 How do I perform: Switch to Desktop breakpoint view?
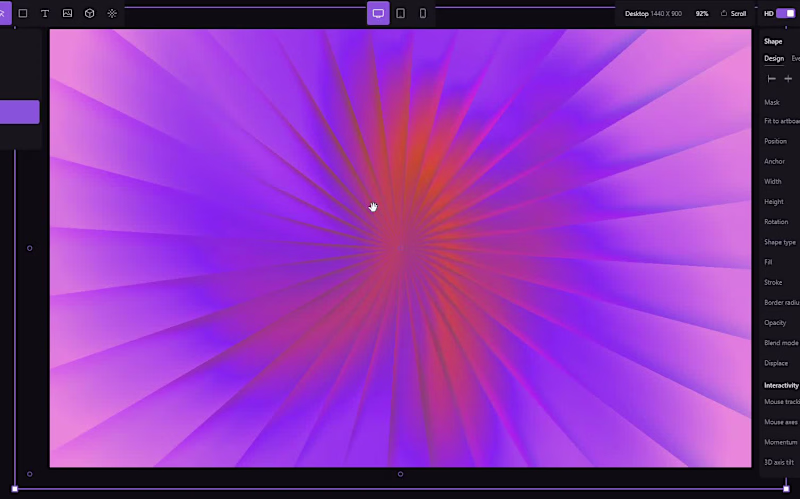[x=378, y=13]
